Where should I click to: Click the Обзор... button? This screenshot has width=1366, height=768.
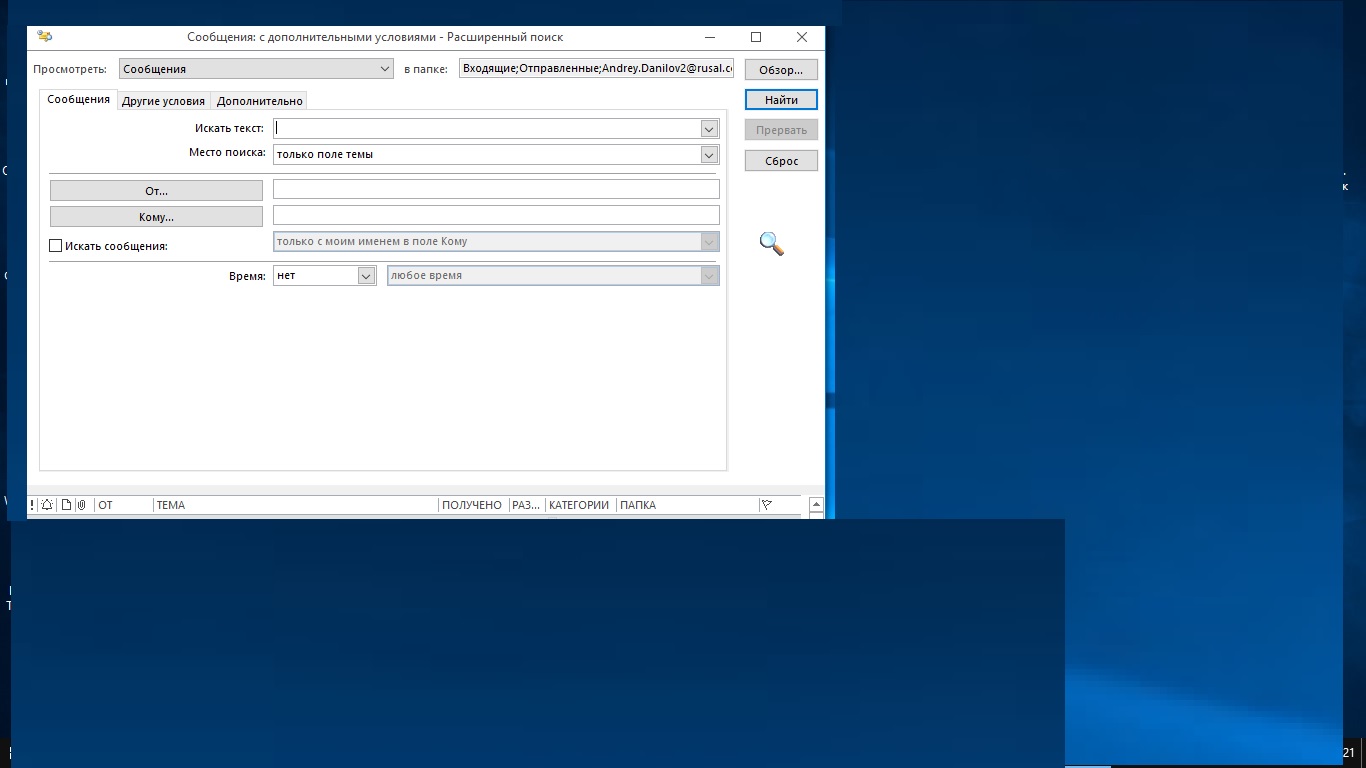point(781,70)
